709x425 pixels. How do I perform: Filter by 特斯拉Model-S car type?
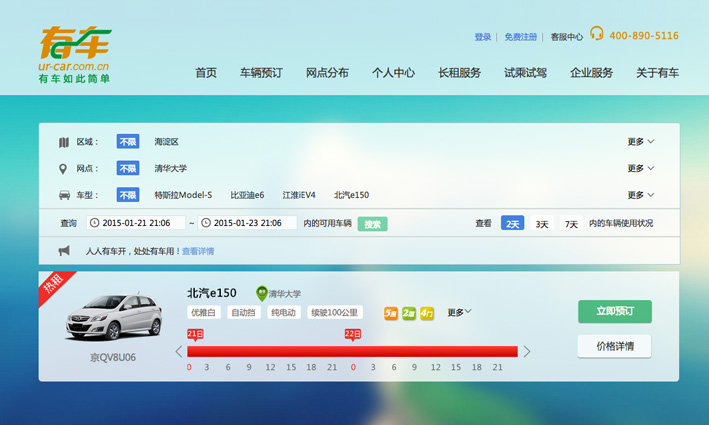coord(183,195)
